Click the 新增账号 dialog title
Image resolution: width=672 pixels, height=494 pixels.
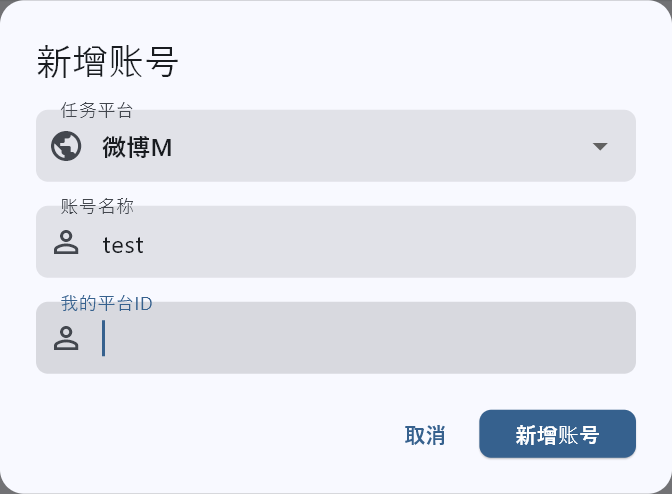[x=107, y=62]
